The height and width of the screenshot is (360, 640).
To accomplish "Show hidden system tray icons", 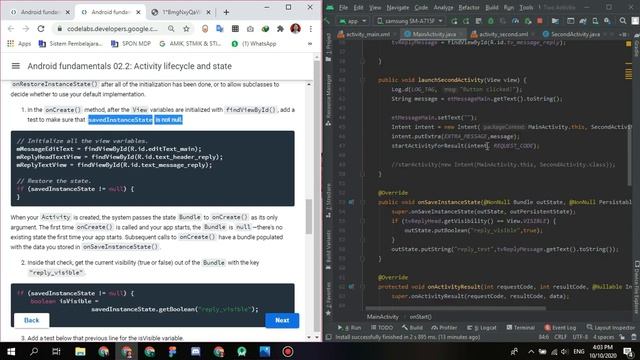I will coord(531,351).
